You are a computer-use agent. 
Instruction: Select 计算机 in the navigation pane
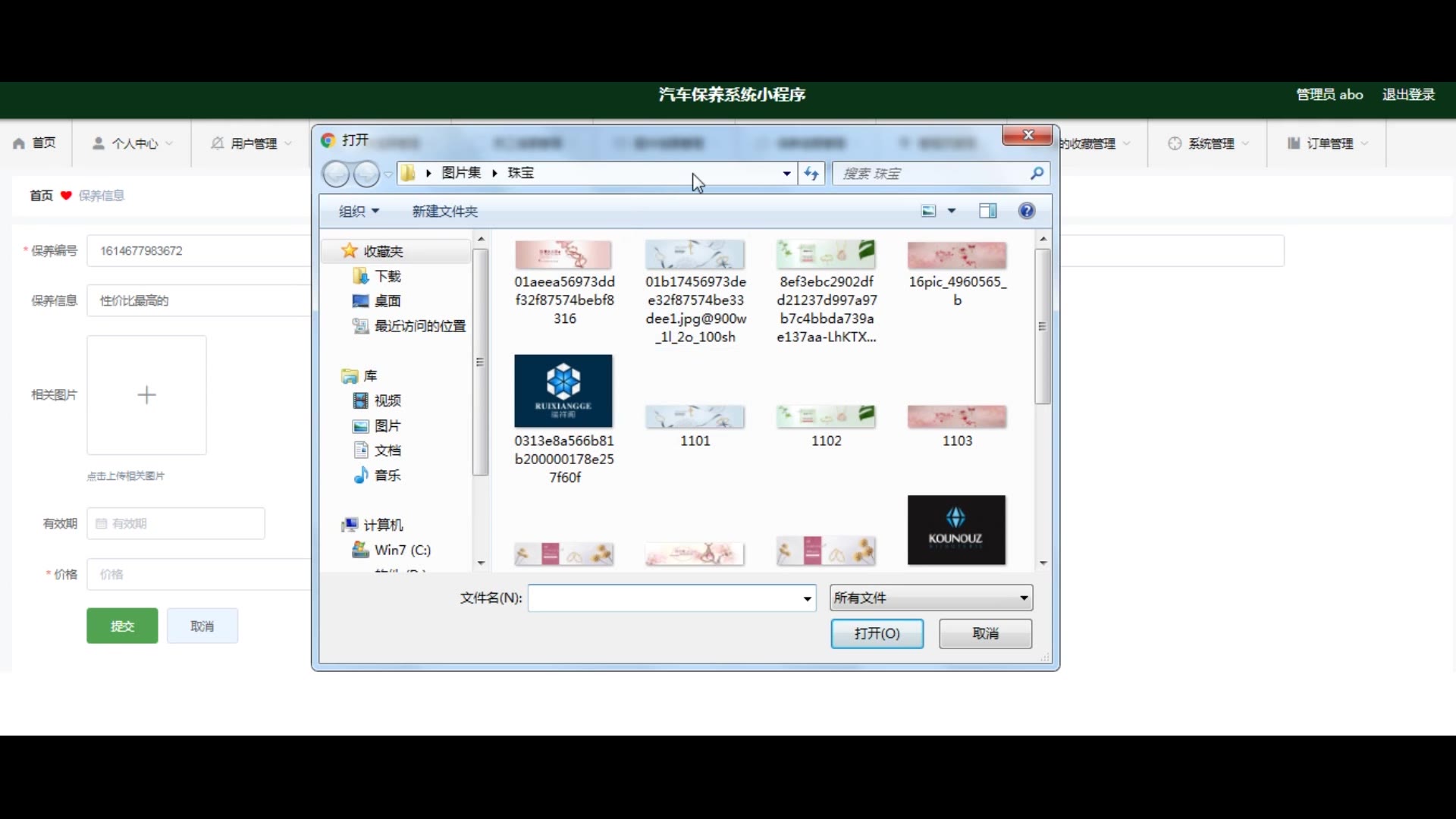click(372, 525)
